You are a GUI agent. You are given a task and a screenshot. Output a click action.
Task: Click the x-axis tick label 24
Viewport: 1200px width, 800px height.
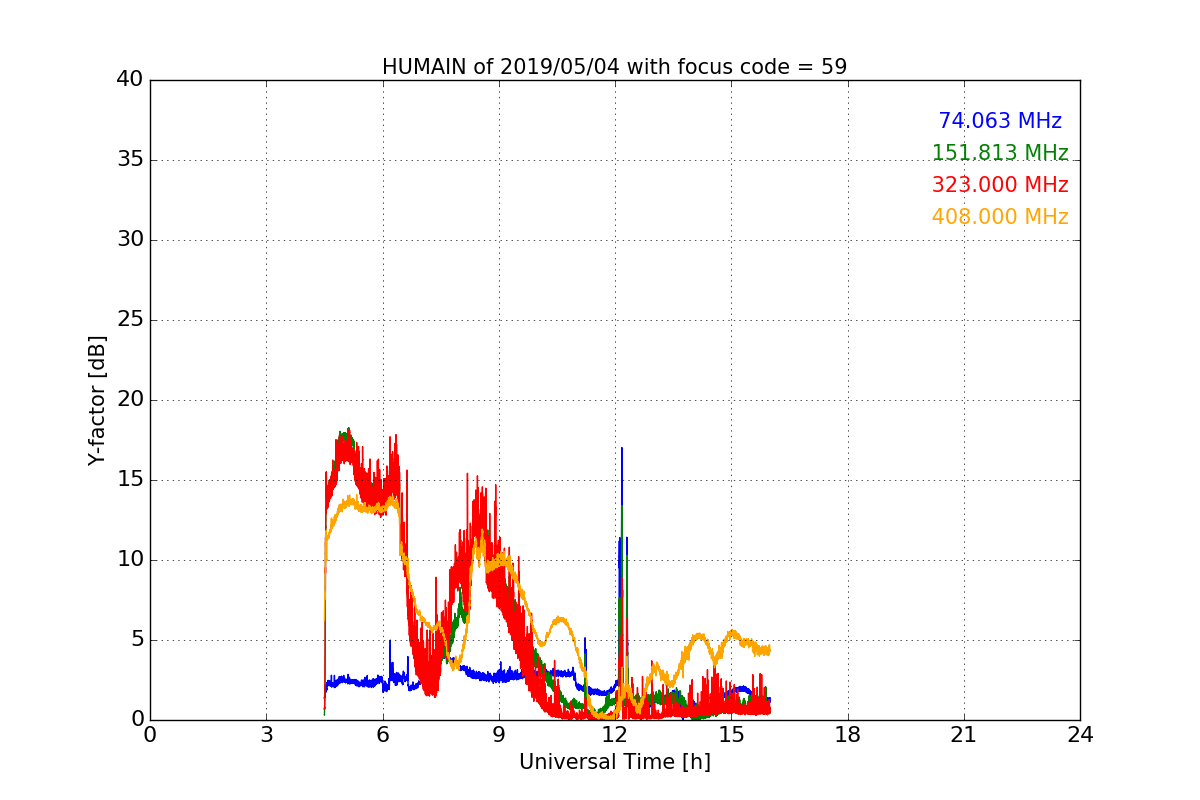pyautogui.click(x=1080, y=735)
